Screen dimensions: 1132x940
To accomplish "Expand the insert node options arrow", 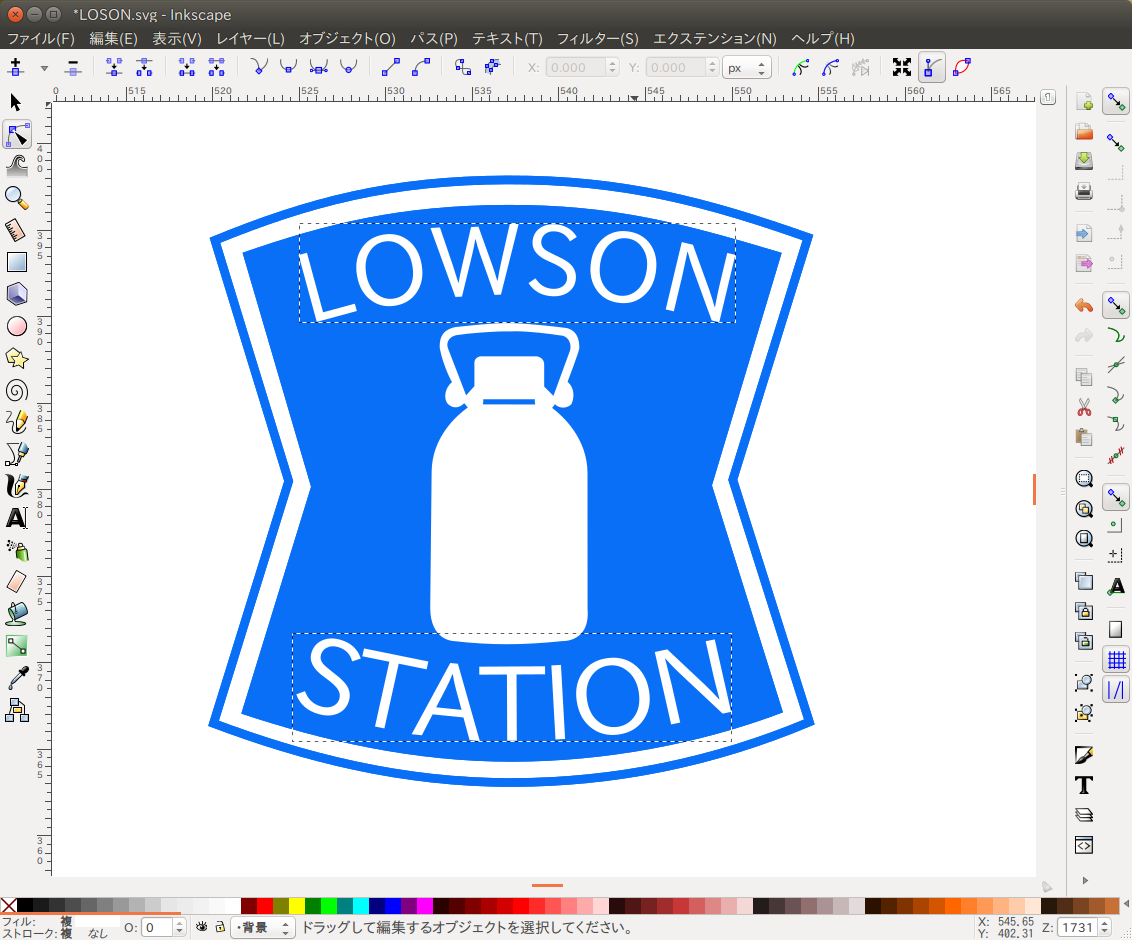I will [44, 69].
